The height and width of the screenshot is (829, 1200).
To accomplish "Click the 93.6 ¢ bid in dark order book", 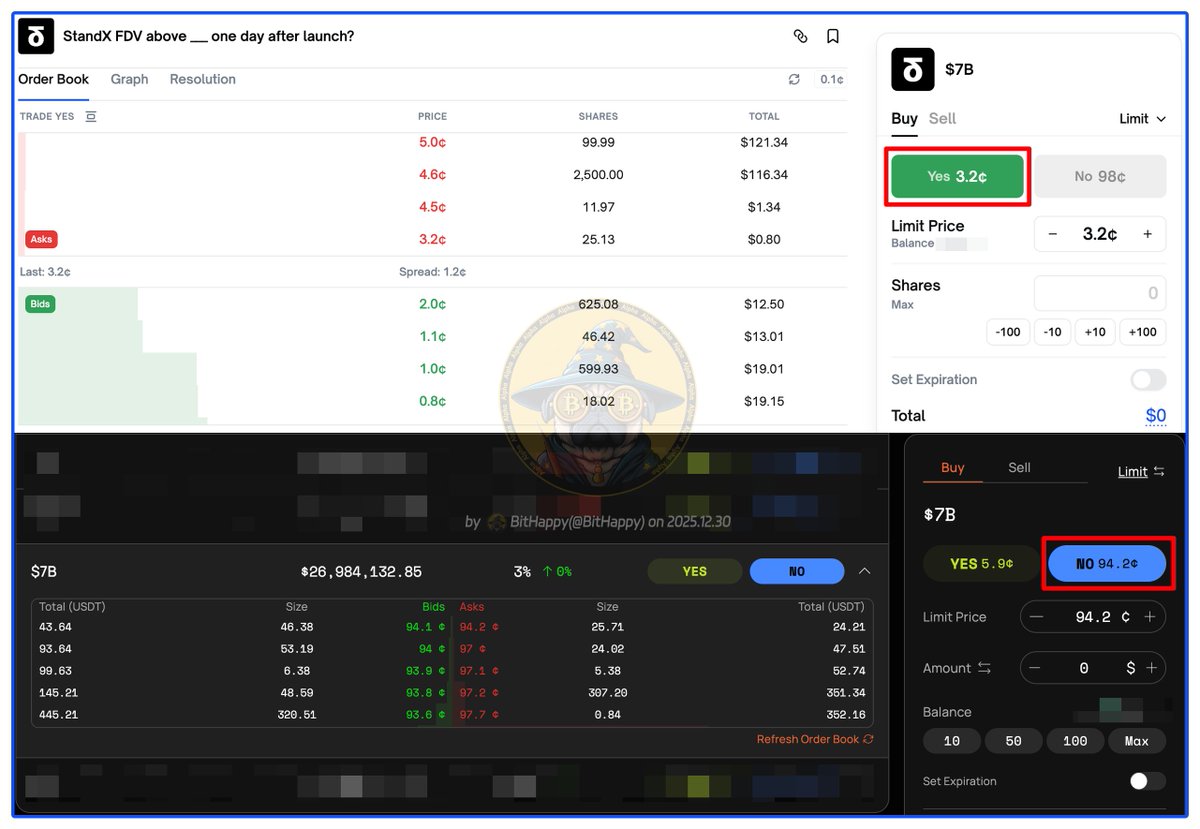I will coord(425,715).
